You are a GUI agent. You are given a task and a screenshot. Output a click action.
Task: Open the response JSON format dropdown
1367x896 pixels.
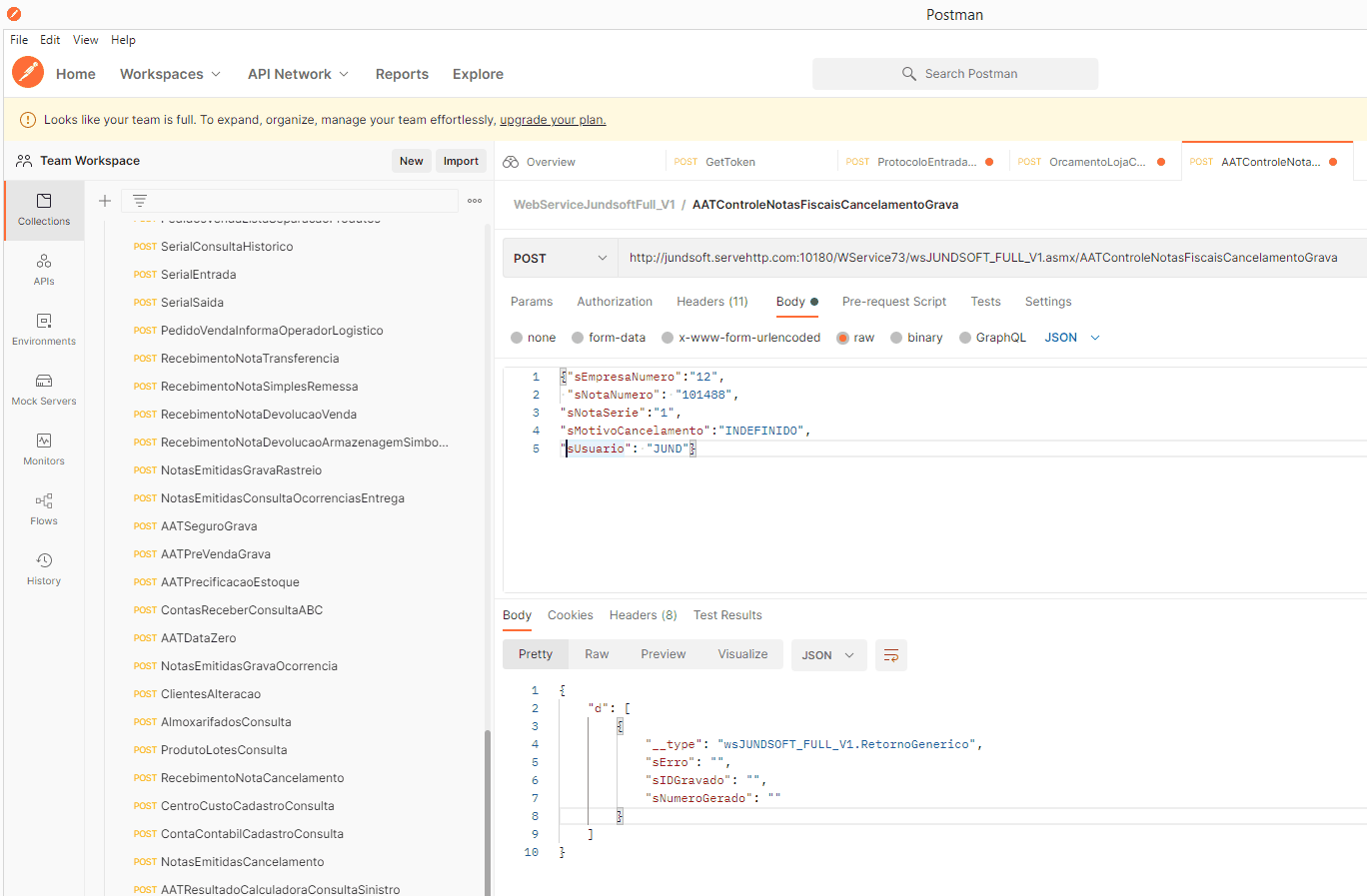pos(829,655)
